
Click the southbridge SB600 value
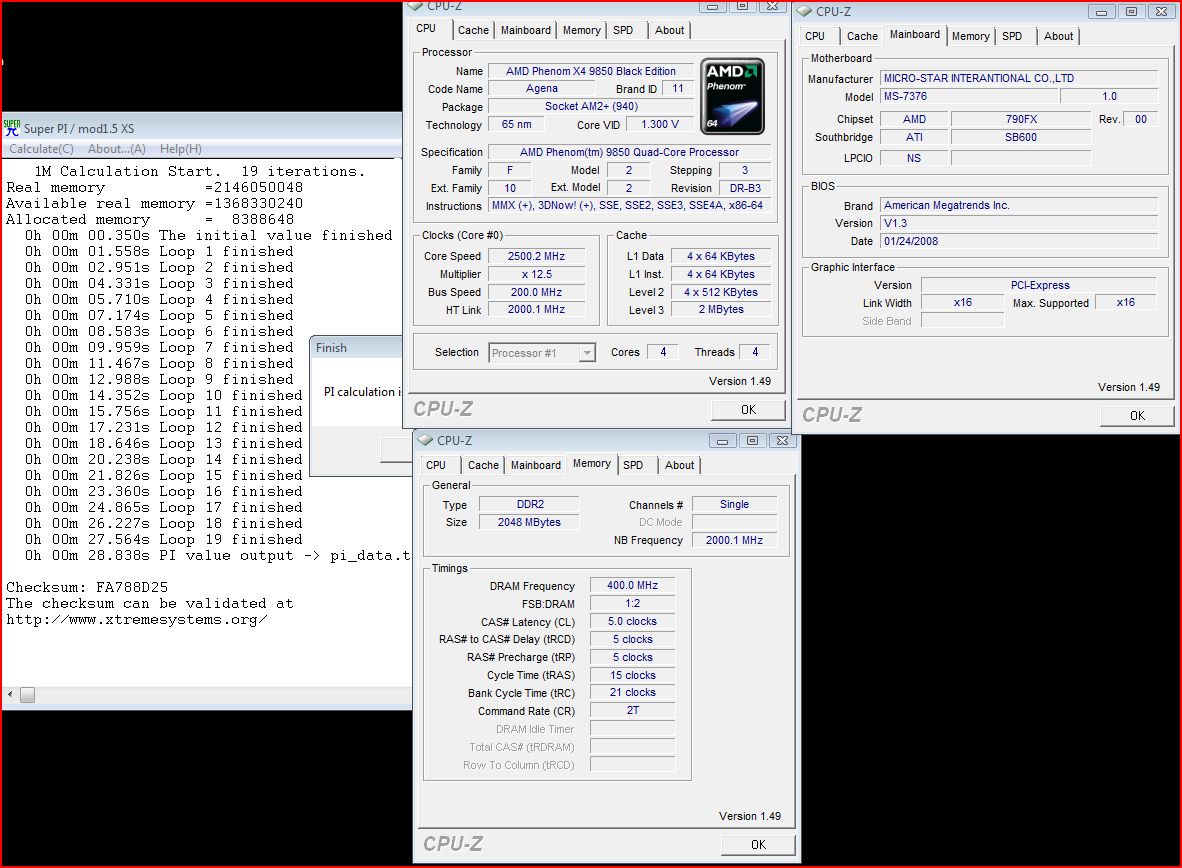pyautogui.click(x=1021, y=137)
